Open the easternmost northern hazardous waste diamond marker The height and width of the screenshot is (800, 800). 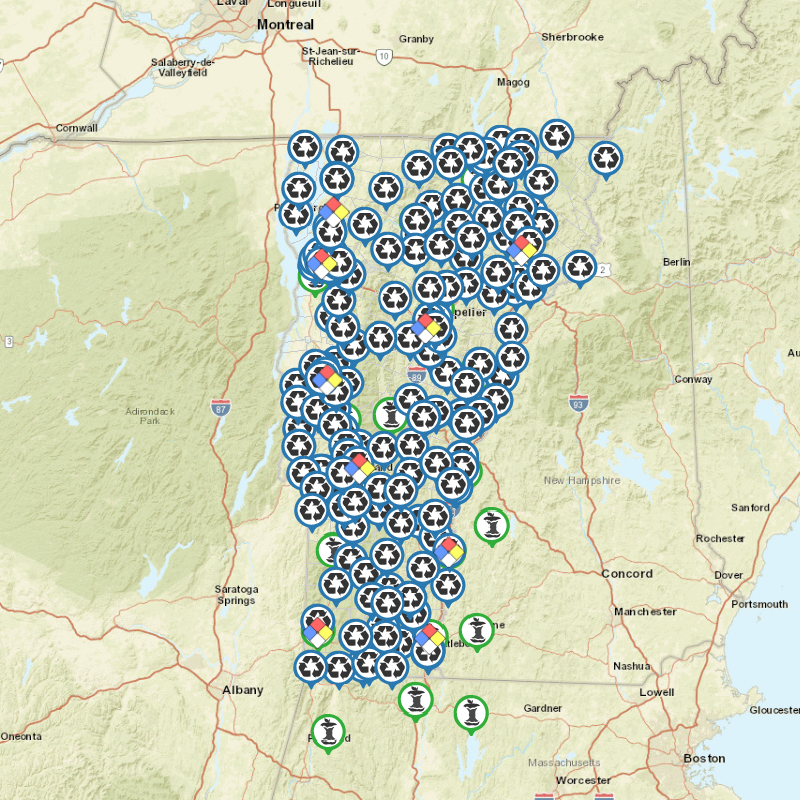coord(521,250)
